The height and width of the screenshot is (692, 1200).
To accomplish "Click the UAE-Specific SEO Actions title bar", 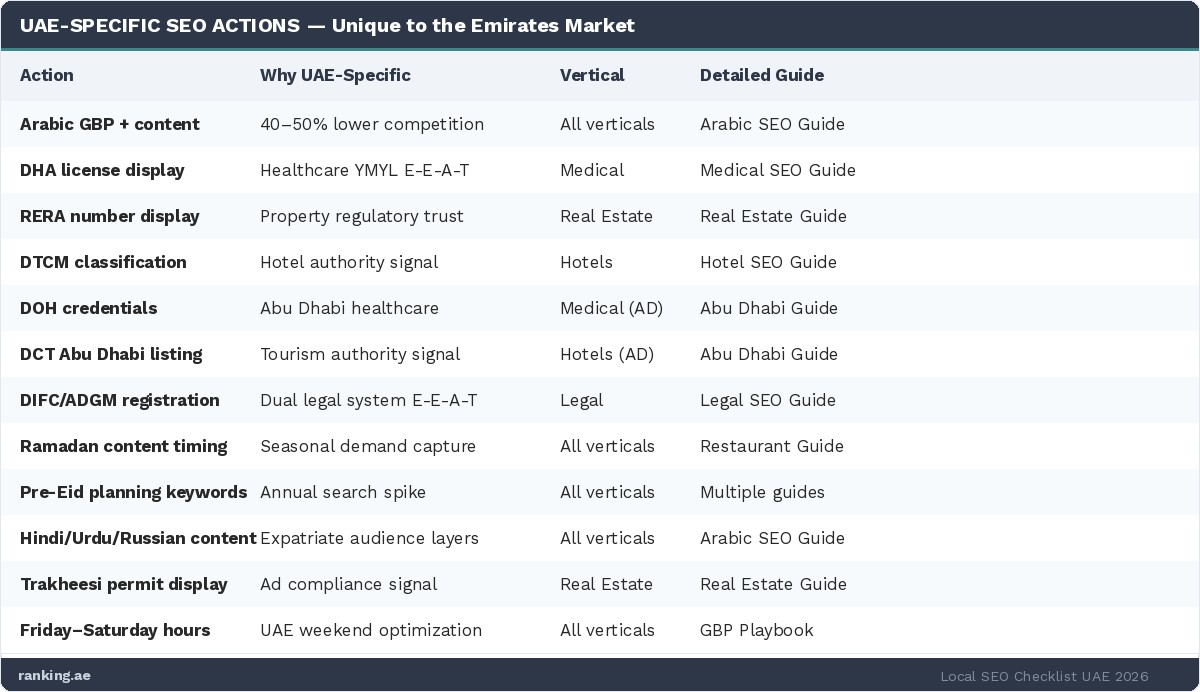I will [327, 25].
